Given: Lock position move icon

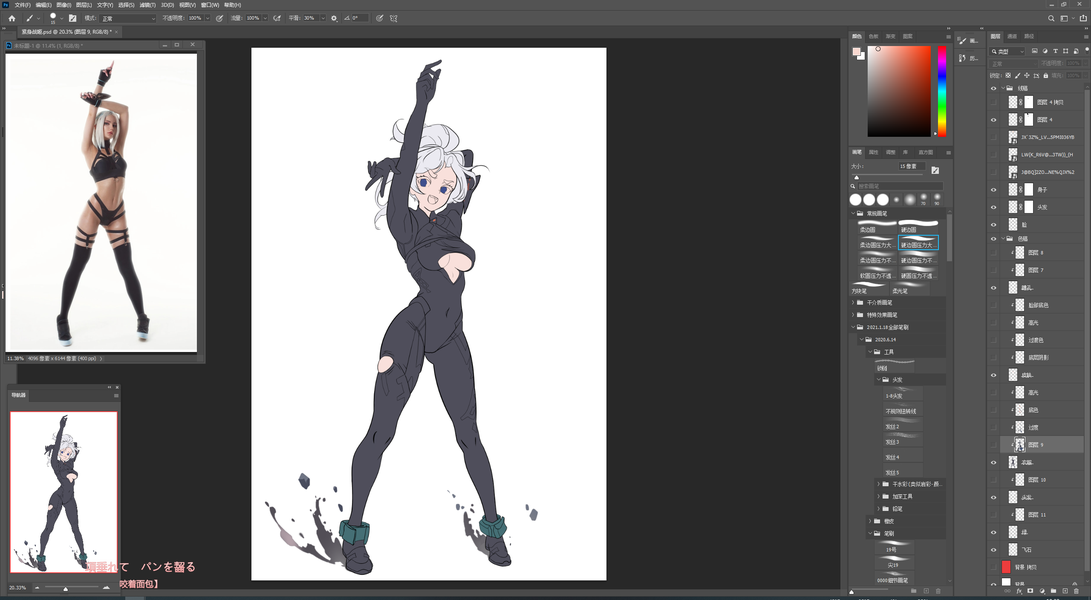Looking at the screenshot, I should [1027, 75].
